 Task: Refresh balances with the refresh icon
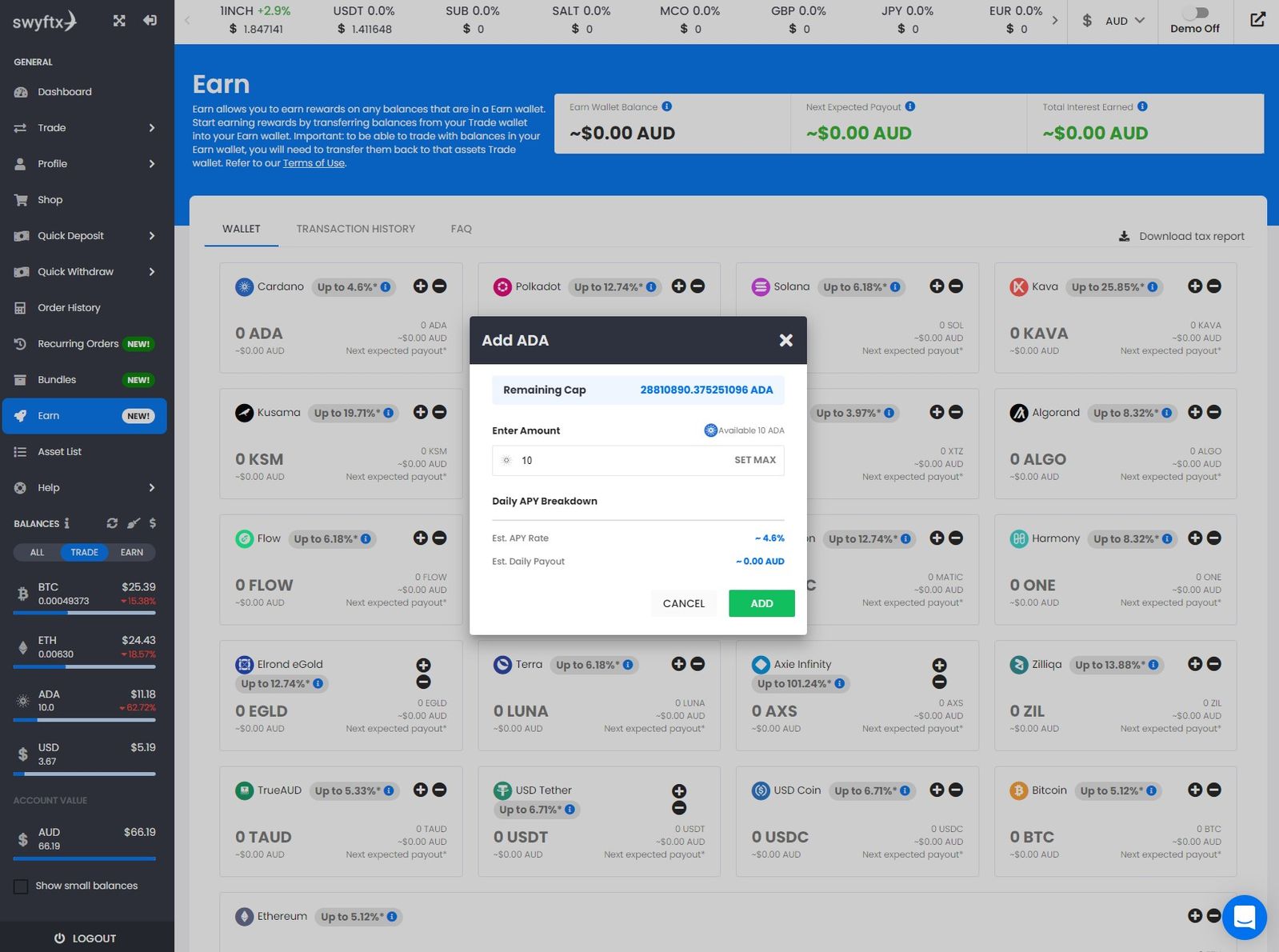click(x=112, y=523)
